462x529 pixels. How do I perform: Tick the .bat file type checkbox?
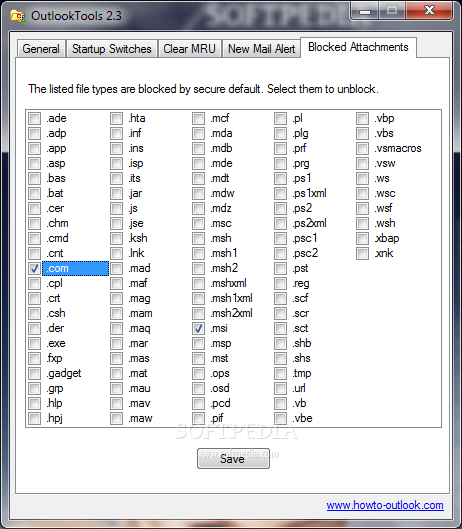point(34,193)
